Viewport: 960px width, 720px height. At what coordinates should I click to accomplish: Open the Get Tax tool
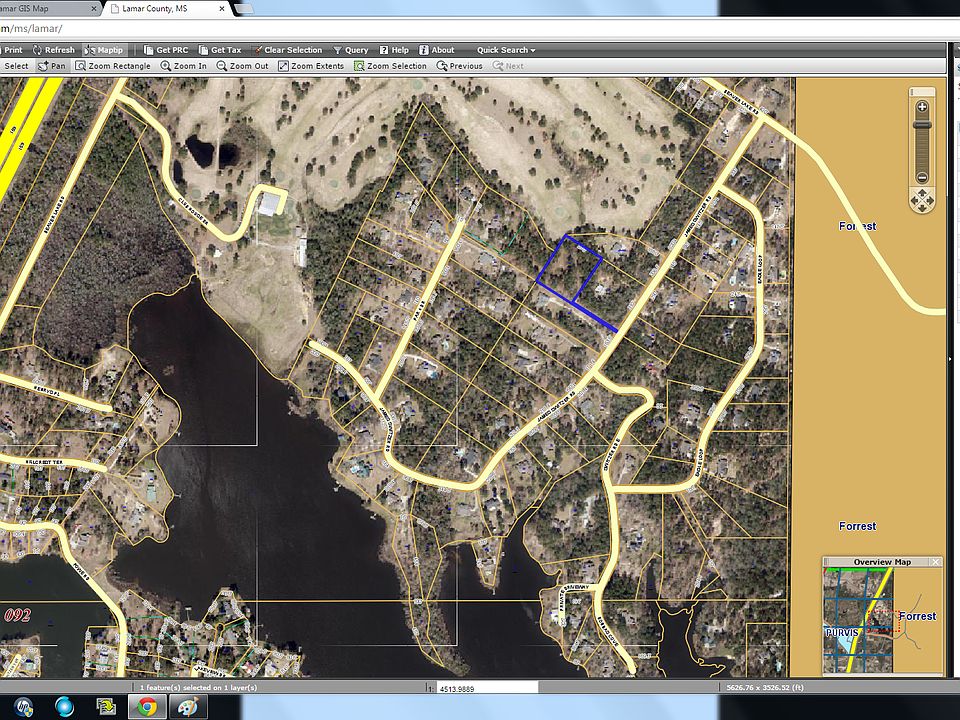point(219,50)
